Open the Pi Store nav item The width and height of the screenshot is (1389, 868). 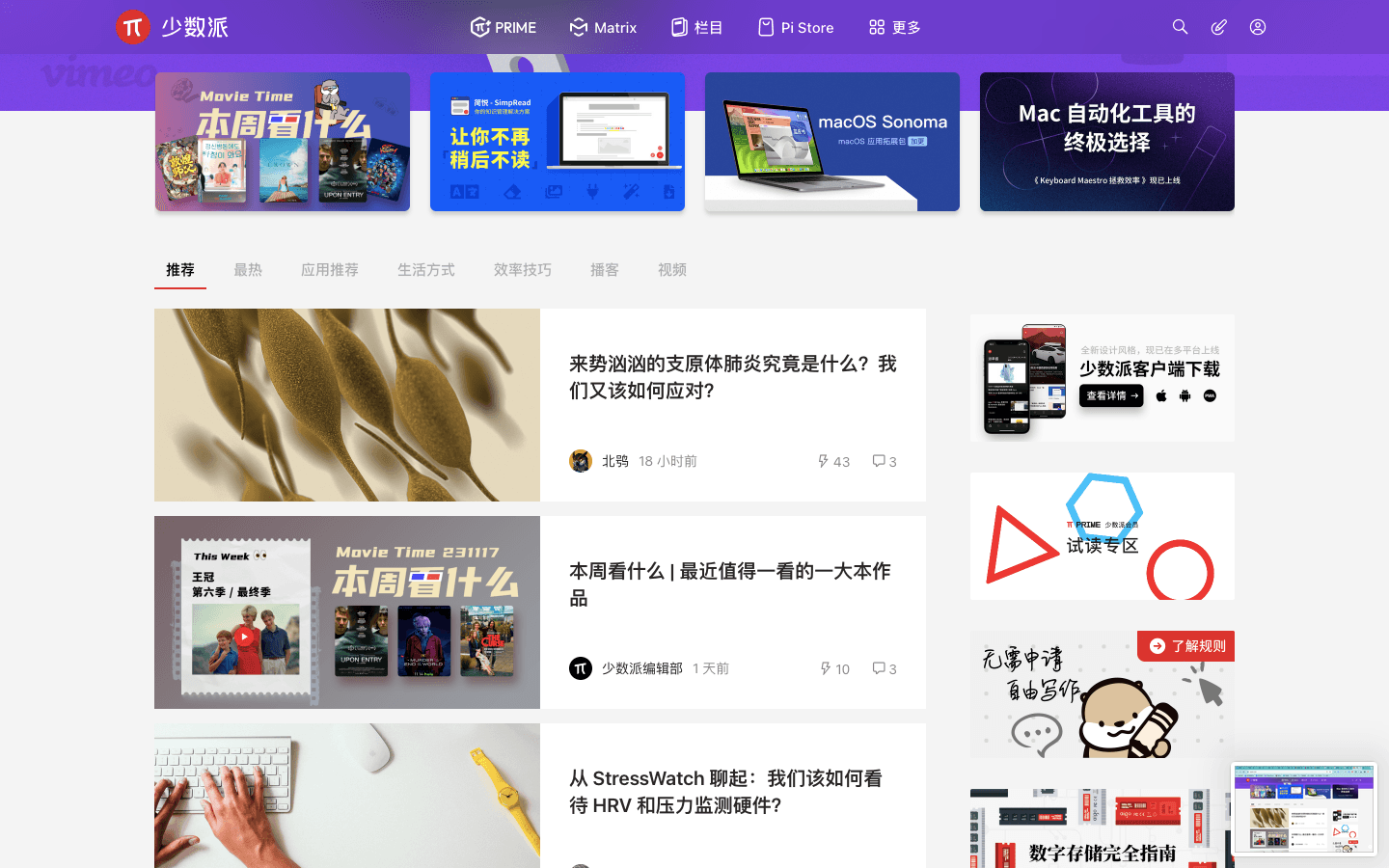click(x=796, y=27)
